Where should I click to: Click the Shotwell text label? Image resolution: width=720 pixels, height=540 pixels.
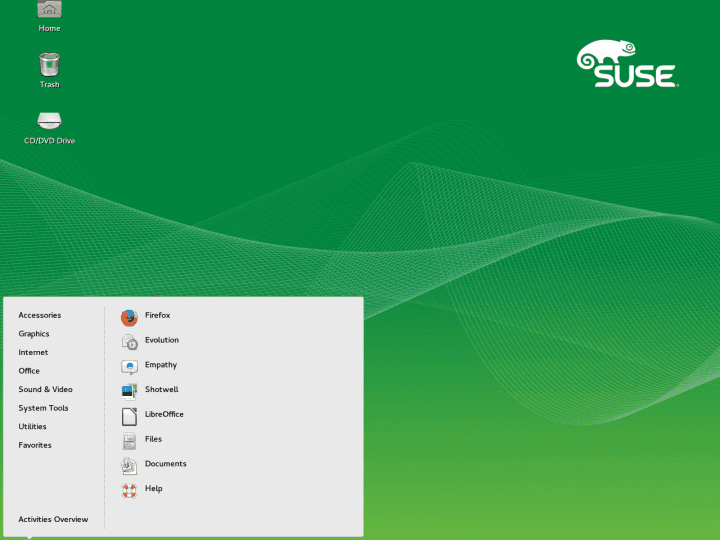click(x=162, y=389)
